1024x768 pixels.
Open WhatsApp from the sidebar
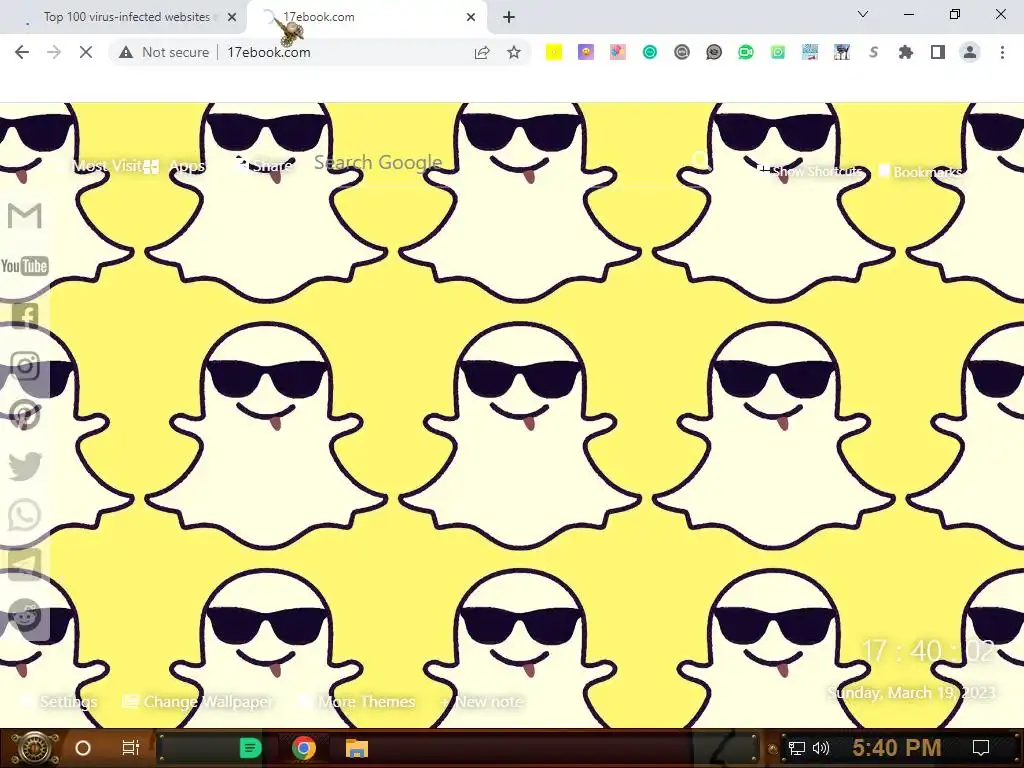[x=25, y=515]
